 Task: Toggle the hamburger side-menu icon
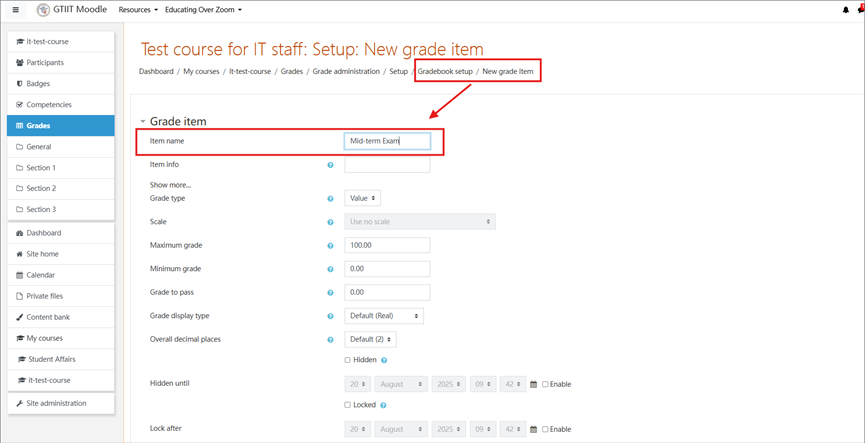(x=15, y=10)
